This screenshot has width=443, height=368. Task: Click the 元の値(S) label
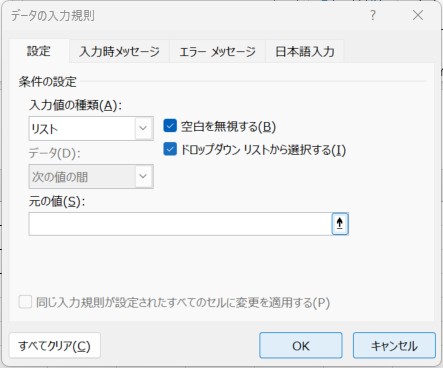click(57, 201)
